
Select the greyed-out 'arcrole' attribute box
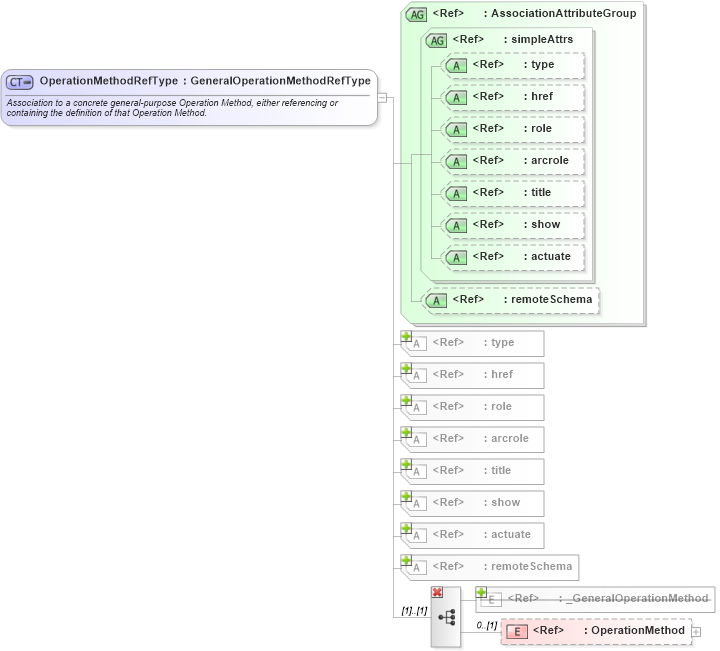click(473, 439)
